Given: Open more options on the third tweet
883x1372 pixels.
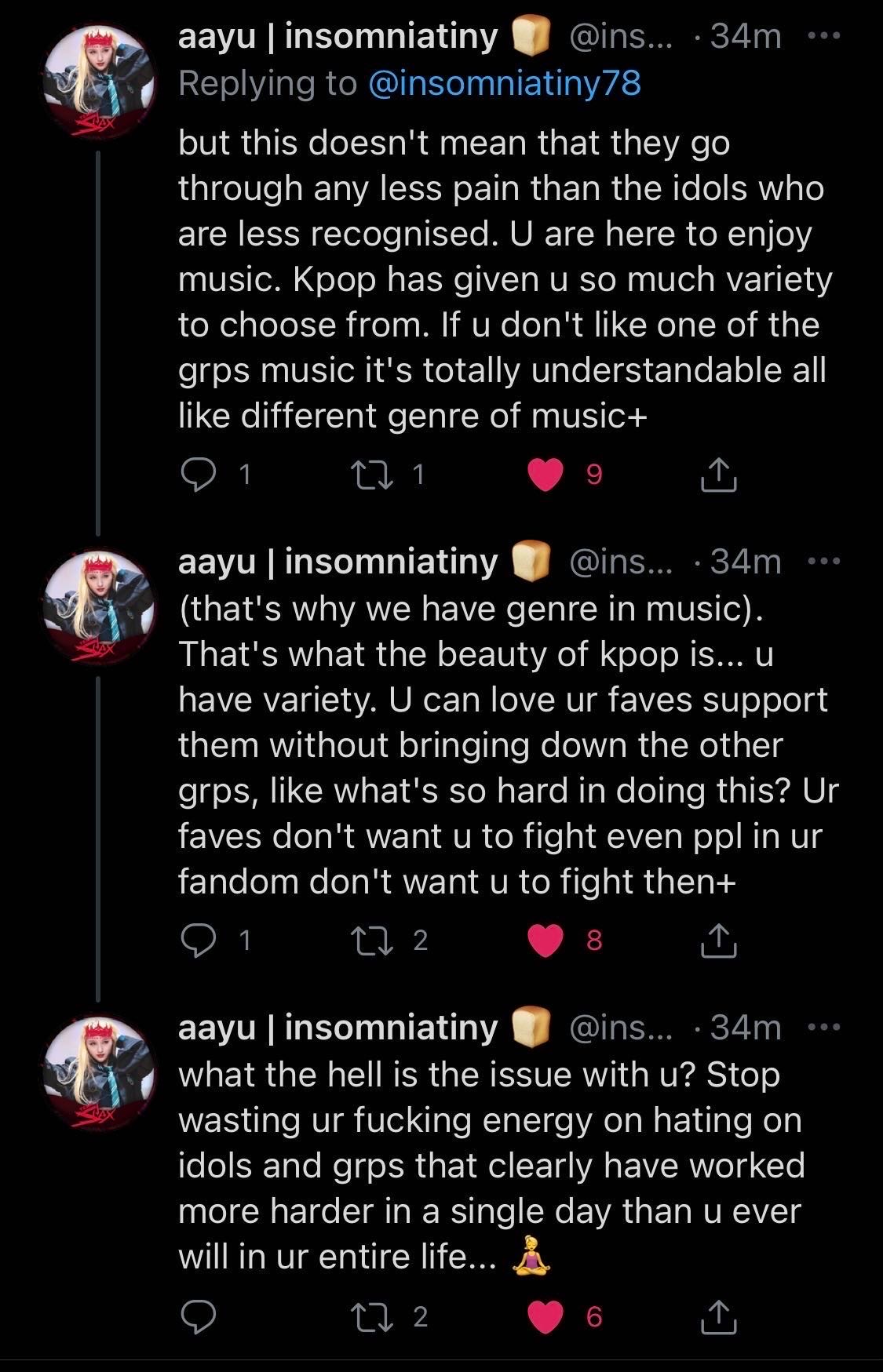Looking at the screenshot, I should coord(824,1026).
